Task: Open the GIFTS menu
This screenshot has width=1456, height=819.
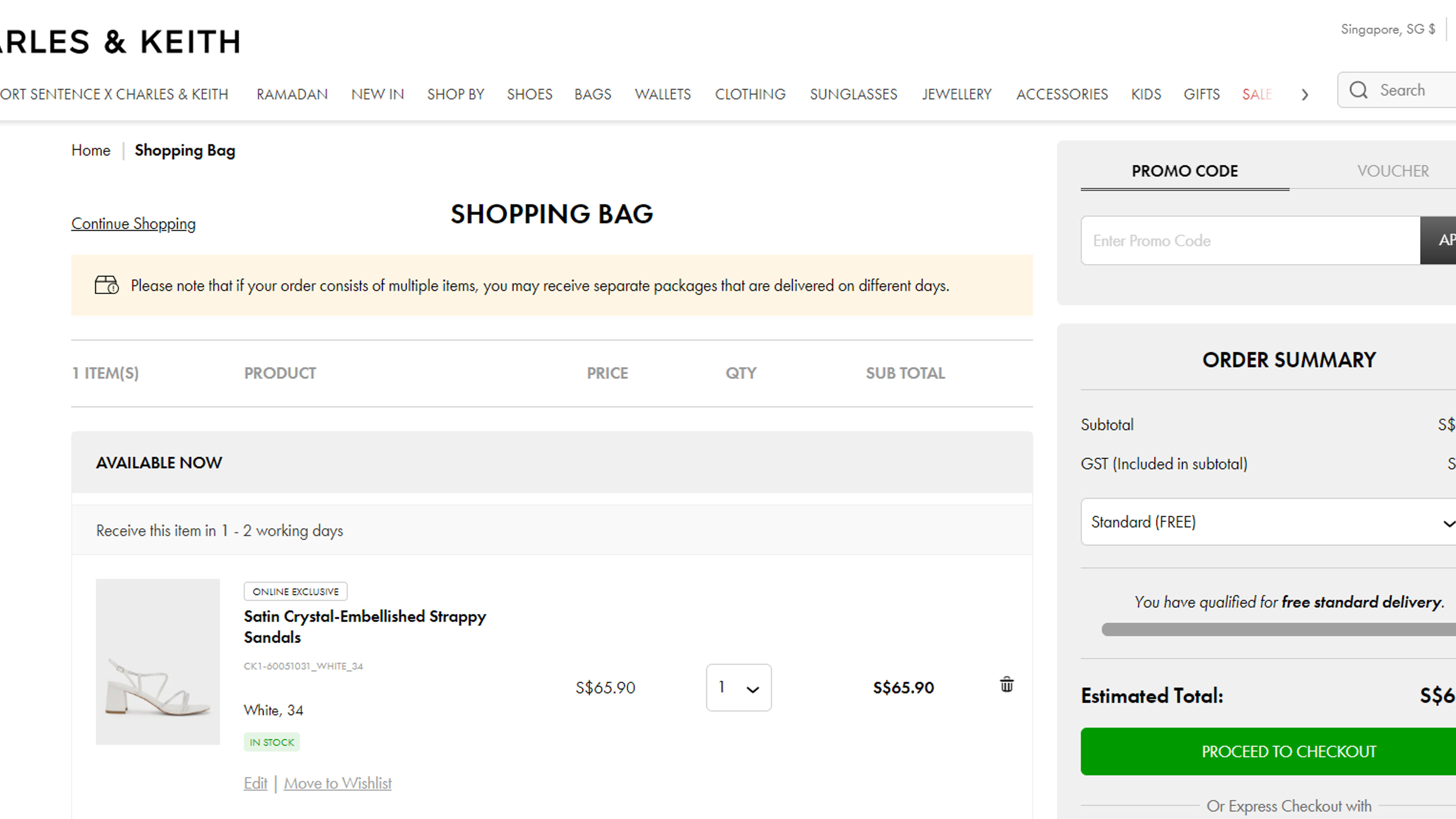Action: (1202, 94)
